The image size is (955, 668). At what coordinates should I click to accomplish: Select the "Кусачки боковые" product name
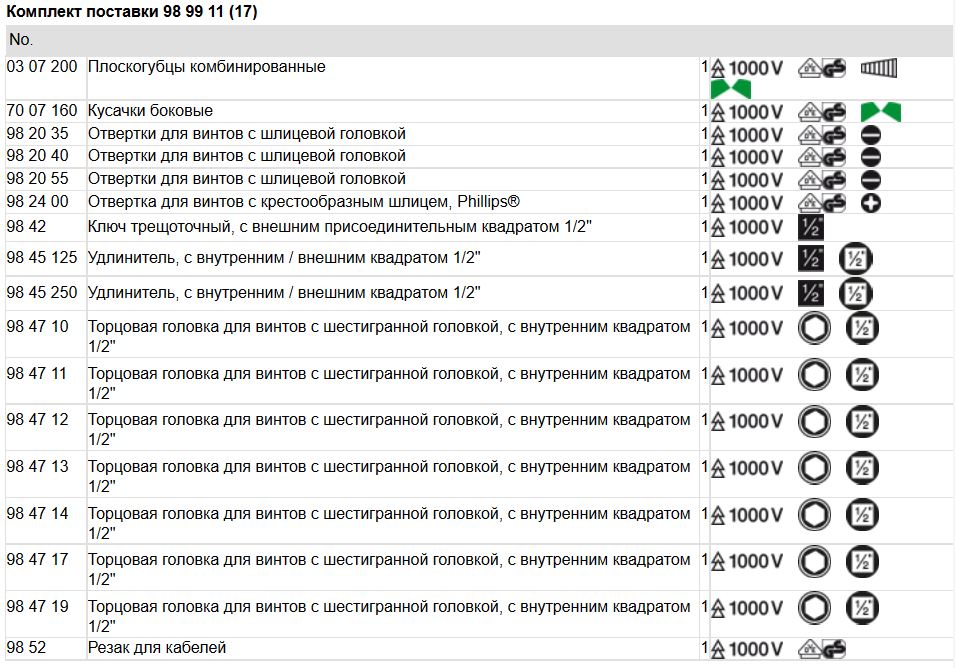coord(150,111)
